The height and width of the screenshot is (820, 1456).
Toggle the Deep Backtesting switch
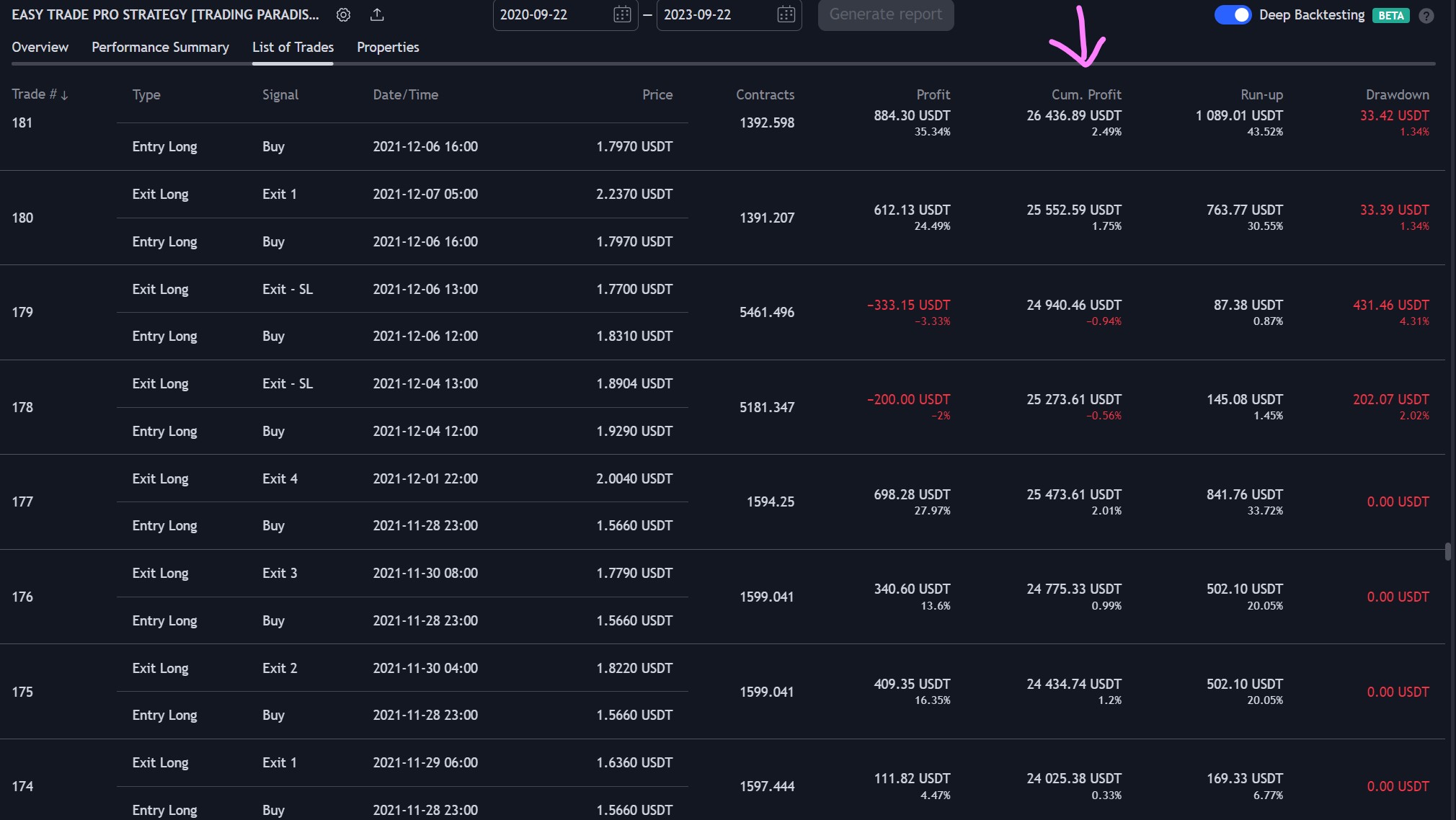pyautogui.click(x=1232, y=14)
